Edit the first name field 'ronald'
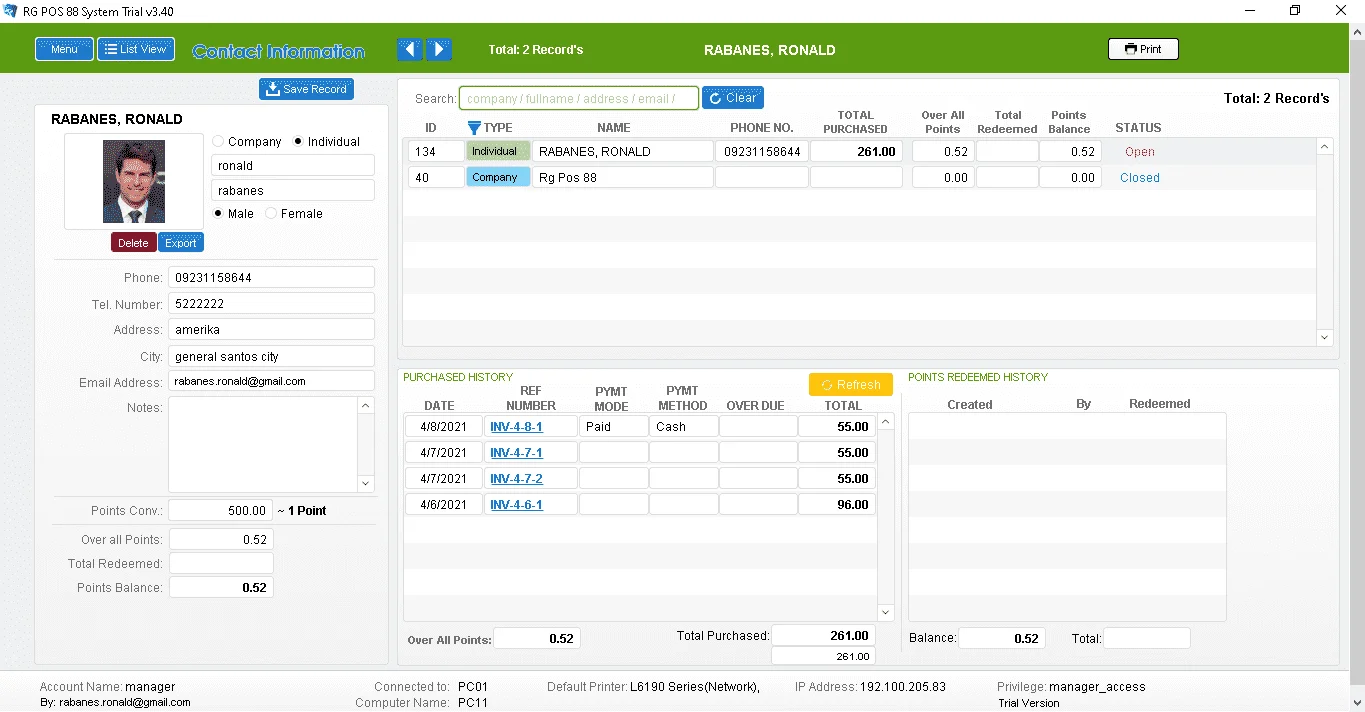 (x=293, y=166)
